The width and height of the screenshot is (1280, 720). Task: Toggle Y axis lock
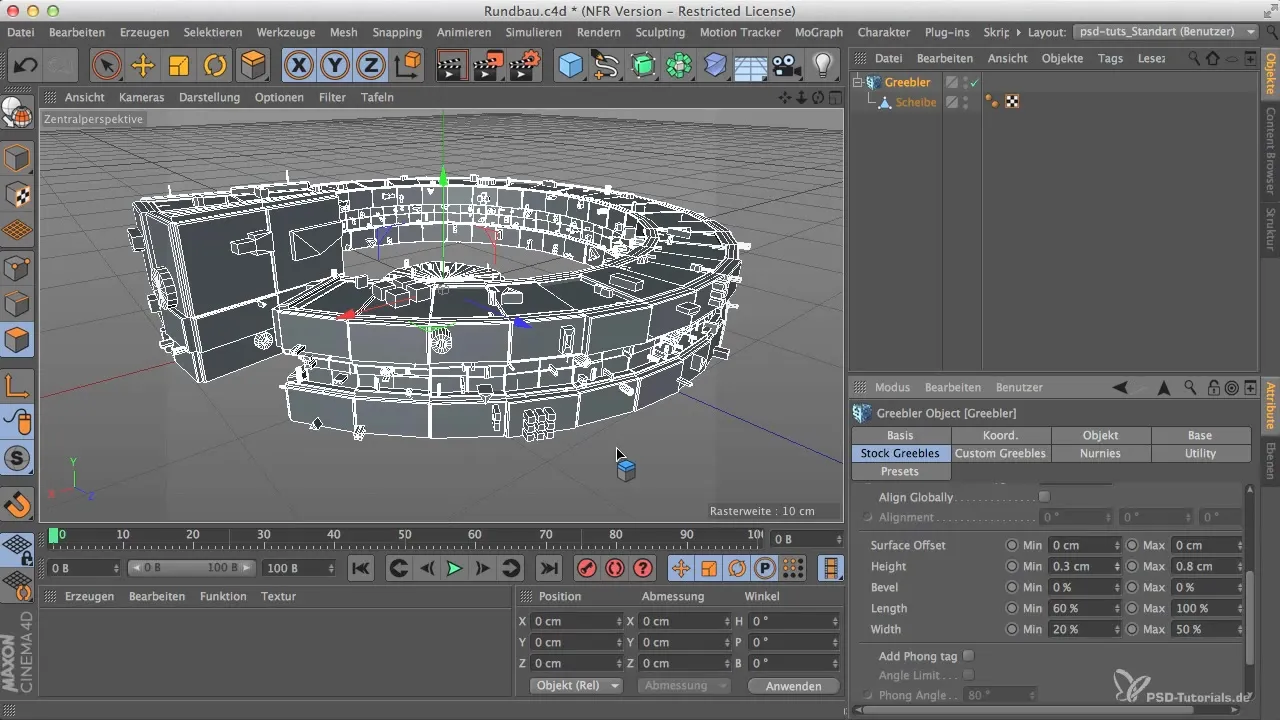(336, 66)
